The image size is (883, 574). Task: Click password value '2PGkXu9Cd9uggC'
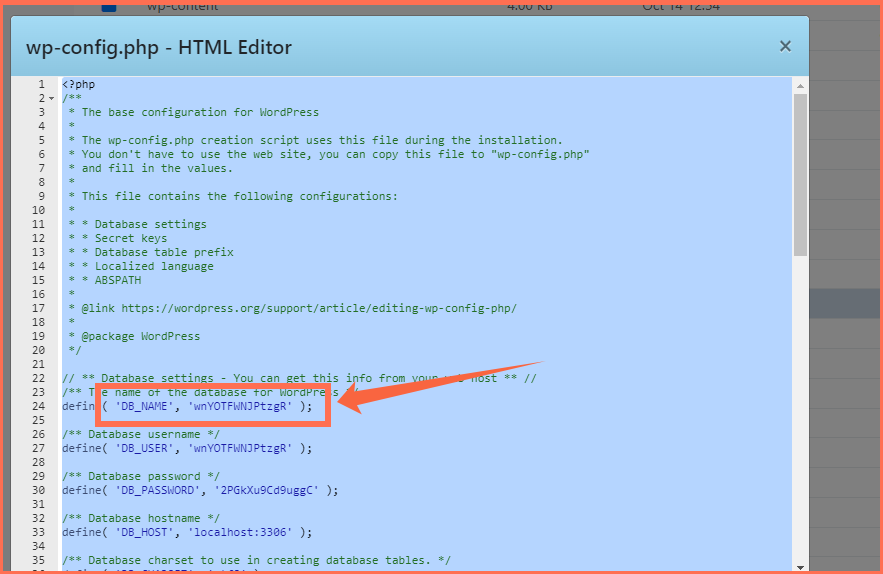click(x=266, y=490)
